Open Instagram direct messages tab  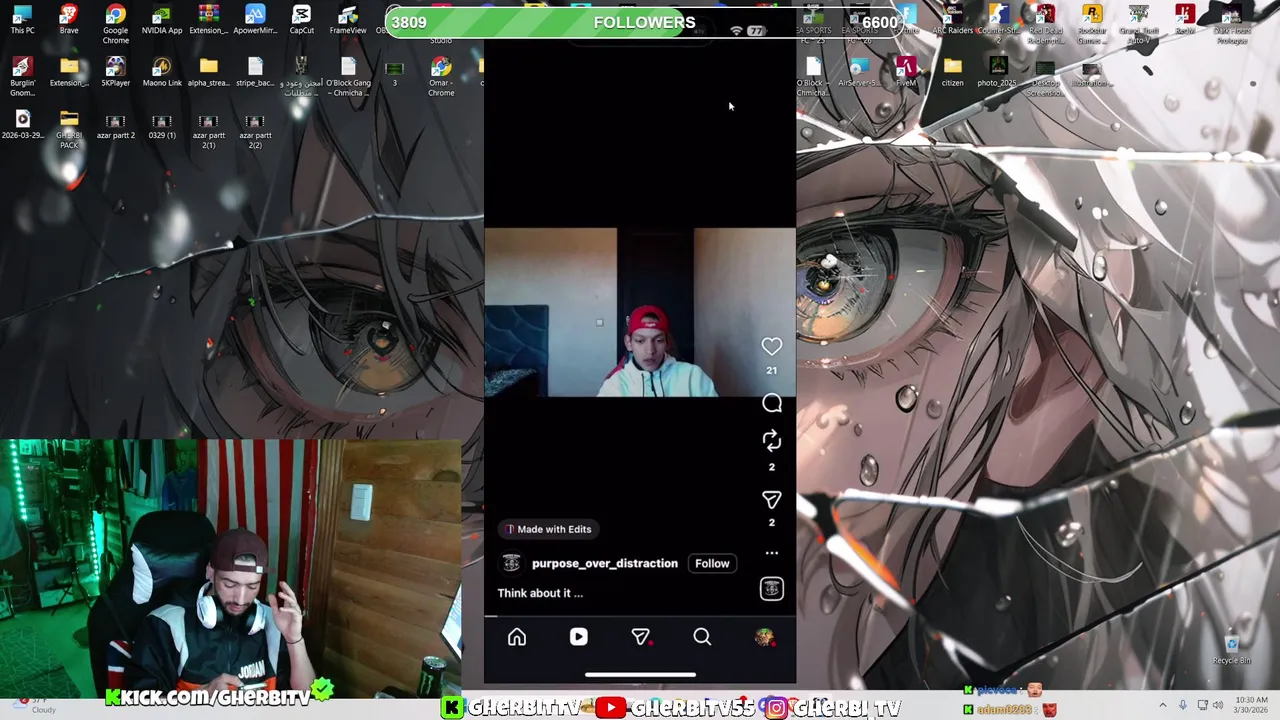click(x=641, y=637)
